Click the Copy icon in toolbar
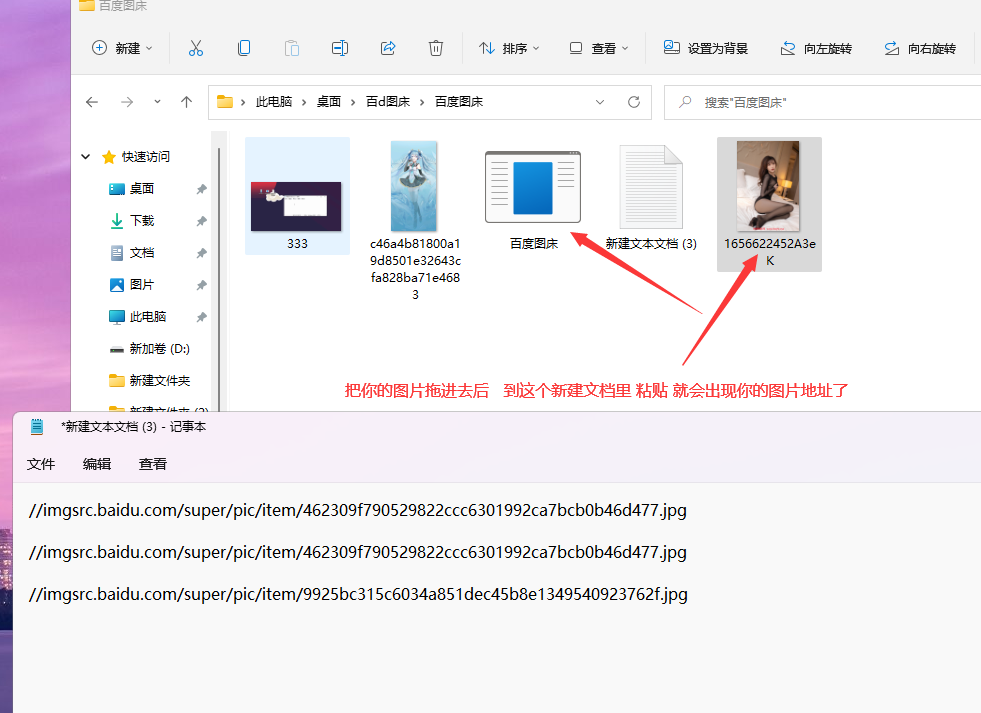Viewport: 981px width, 713px height. click(x=244, y=48)
